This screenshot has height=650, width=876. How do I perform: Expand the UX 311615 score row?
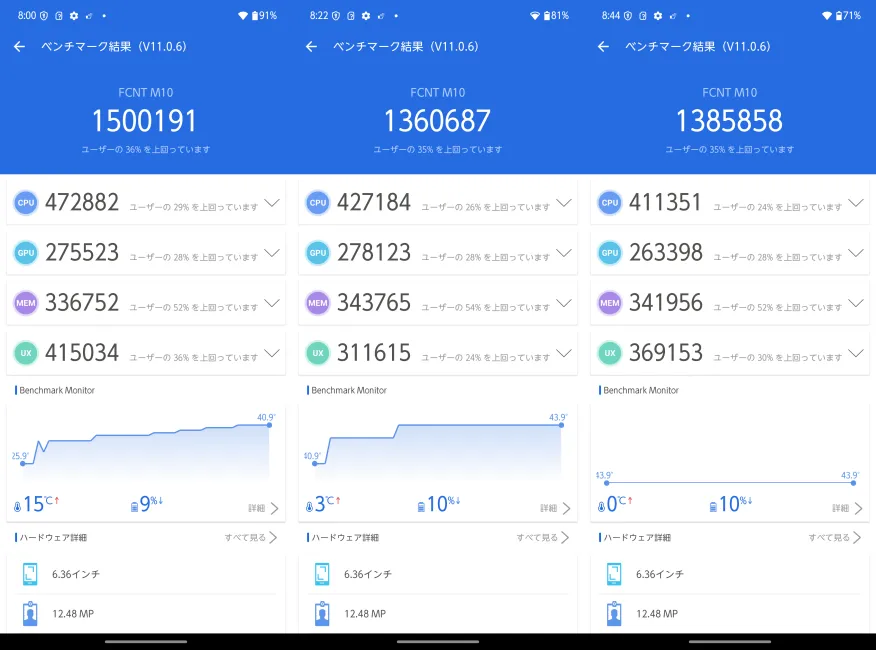[x=564, y=353]
